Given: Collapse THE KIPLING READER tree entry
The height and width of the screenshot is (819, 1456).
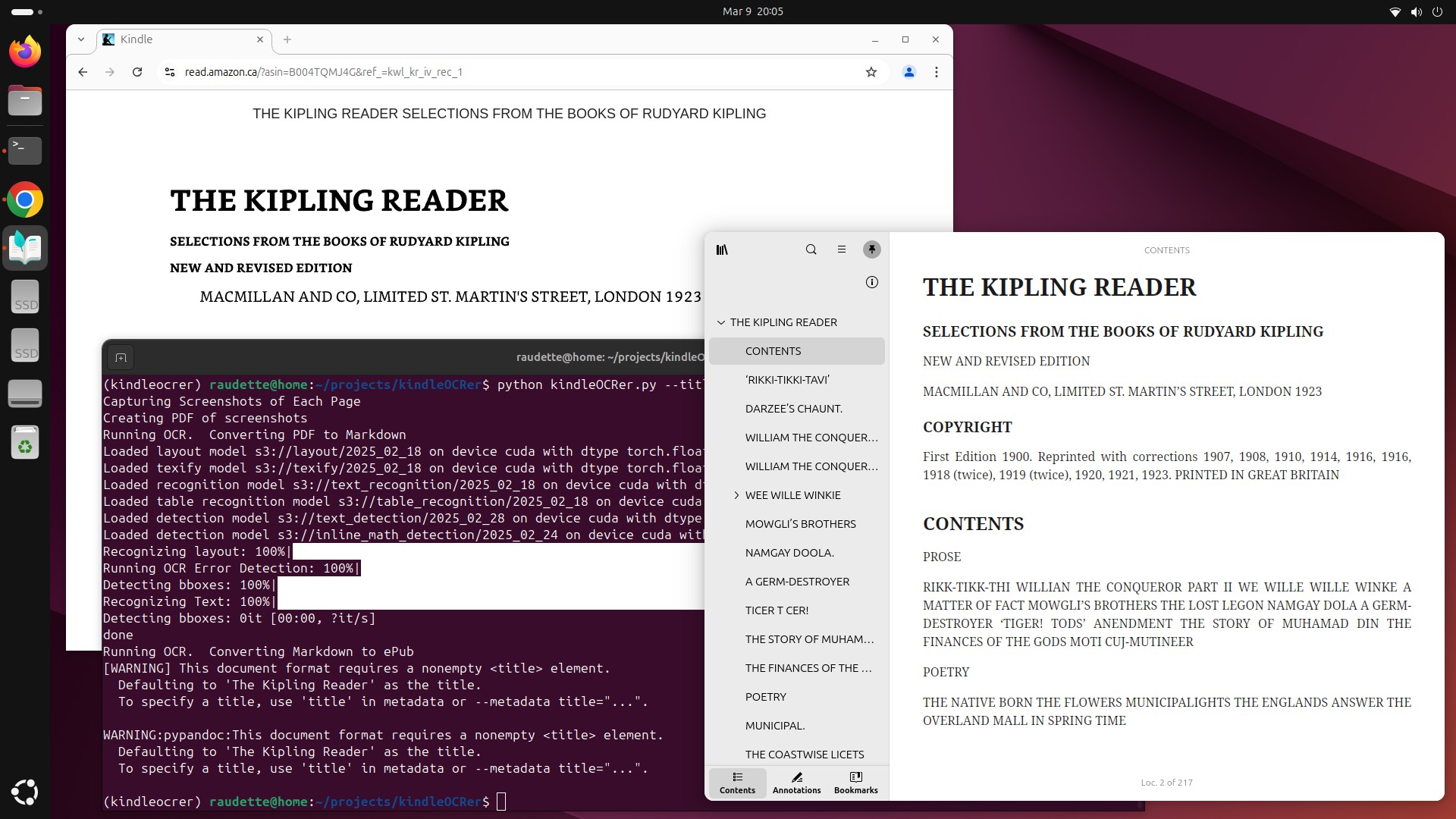Looking at the screenshot, I should (720, 322).
